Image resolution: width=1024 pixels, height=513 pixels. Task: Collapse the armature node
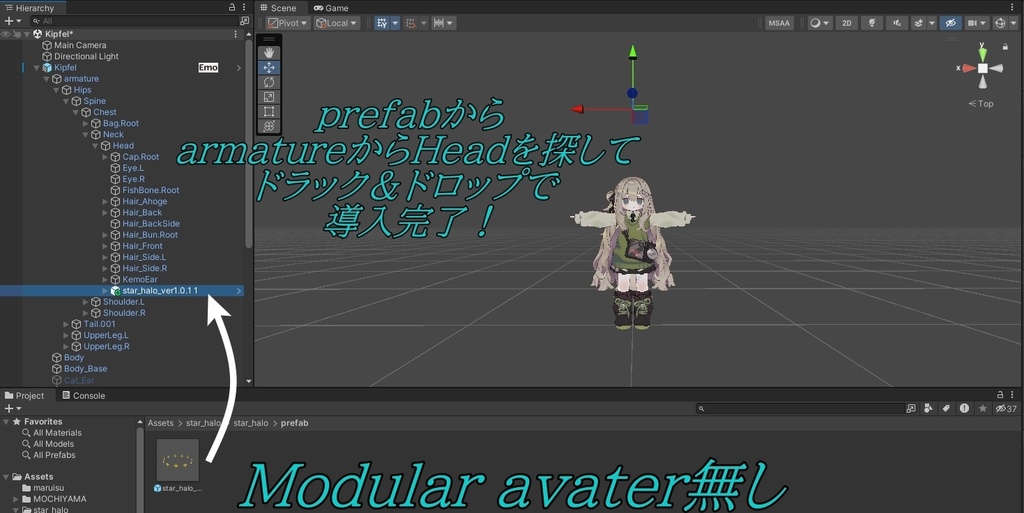(46, 79)
